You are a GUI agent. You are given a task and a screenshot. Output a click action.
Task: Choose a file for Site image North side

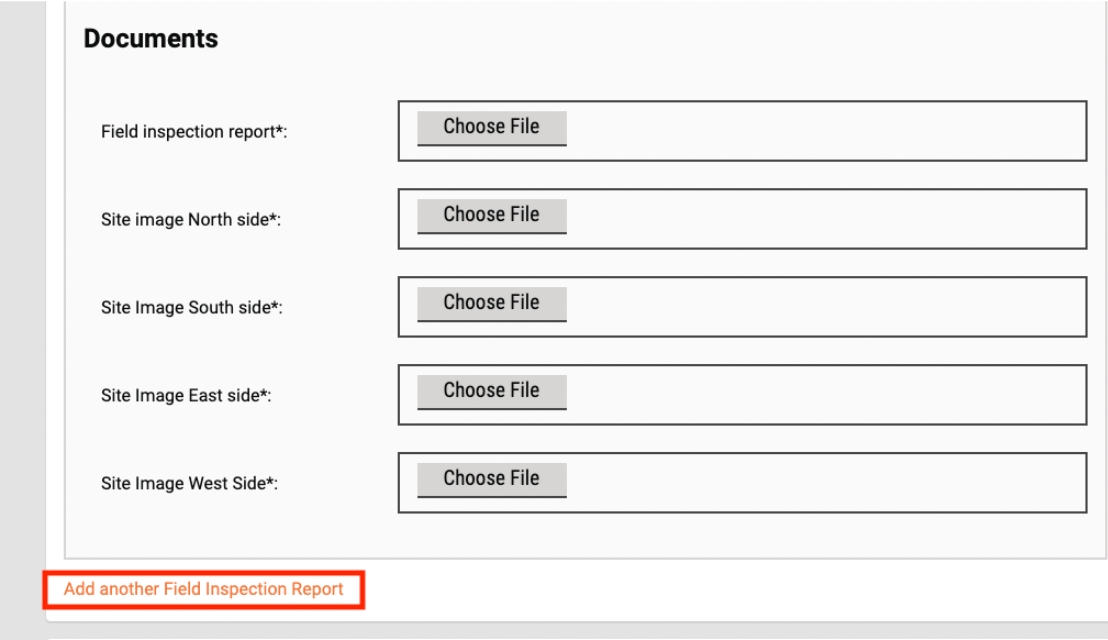491,216
